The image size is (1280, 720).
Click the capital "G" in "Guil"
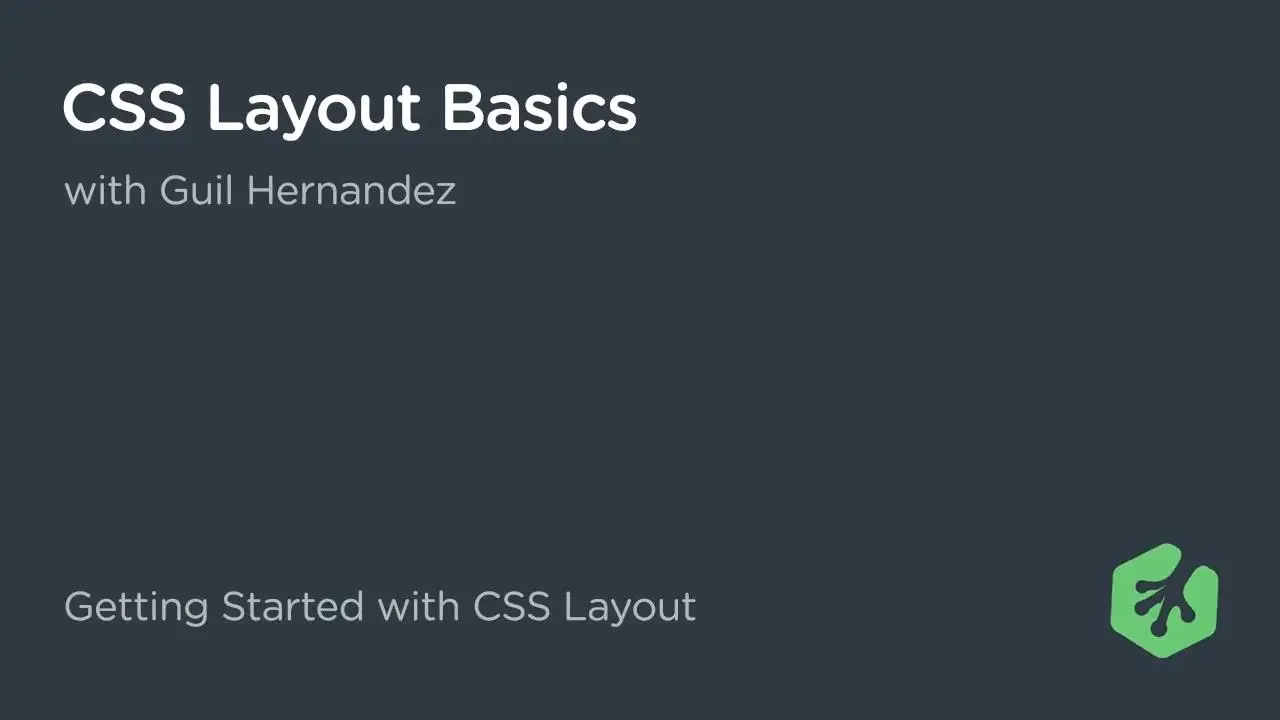coord(175,190)
